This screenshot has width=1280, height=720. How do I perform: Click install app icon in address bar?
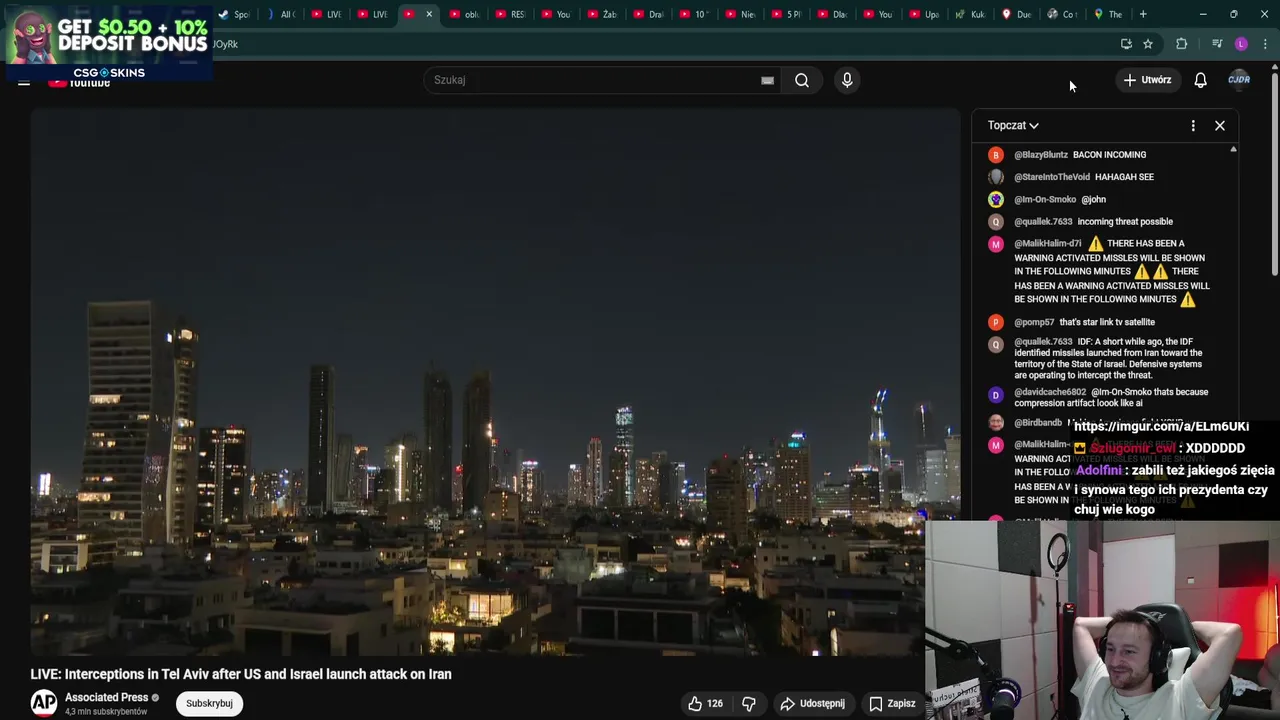pyautogui.click(x=1126, y=44)
